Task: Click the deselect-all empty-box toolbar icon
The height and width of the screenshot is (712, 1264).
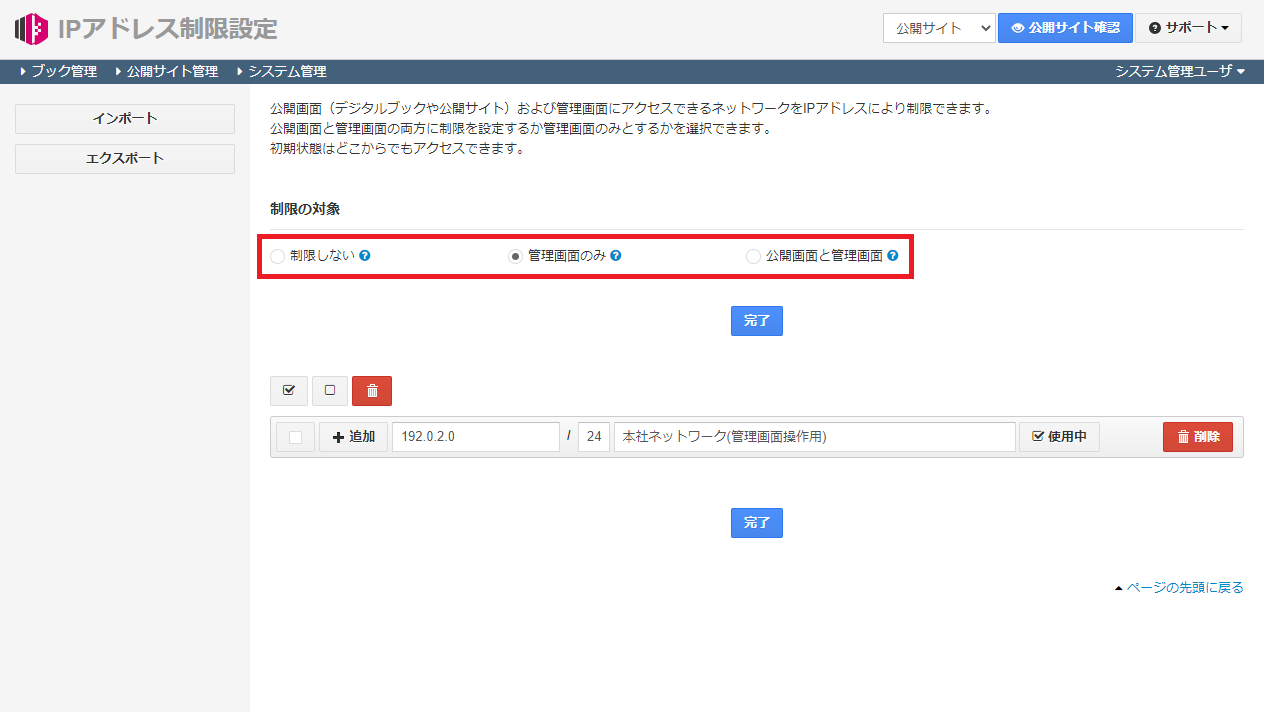Action: (x=330, y=391)
